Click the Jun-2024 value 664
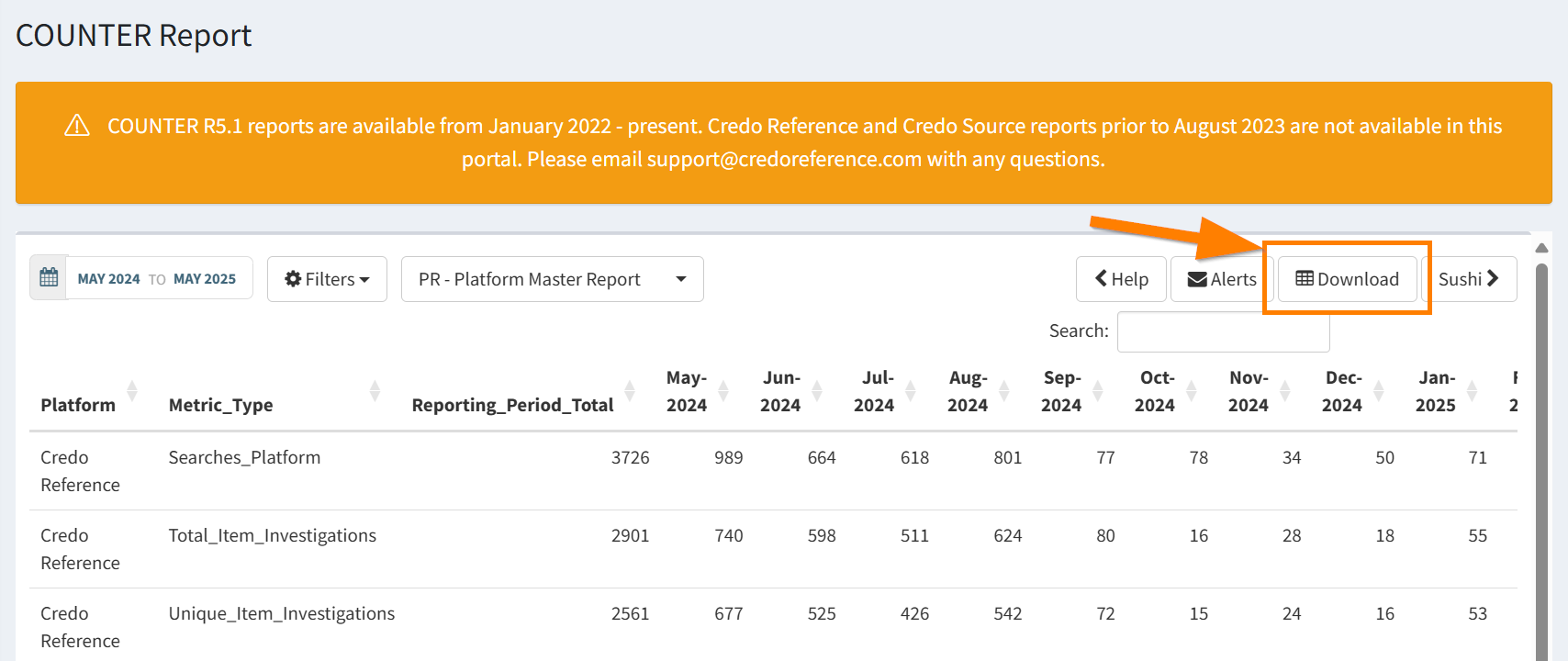 pos(822,457)
